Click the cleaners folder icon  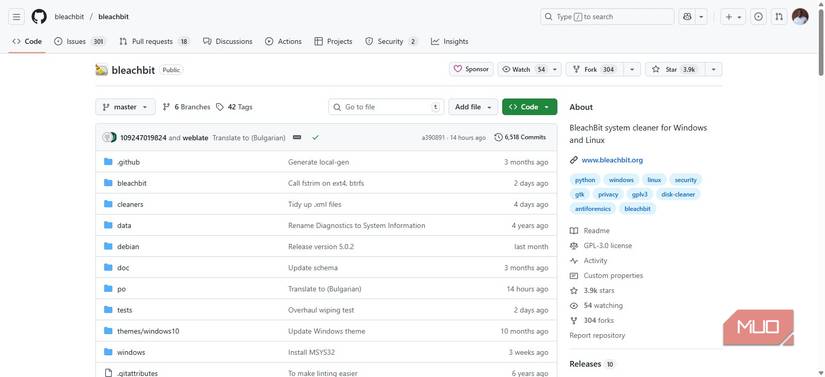(108, 204)
